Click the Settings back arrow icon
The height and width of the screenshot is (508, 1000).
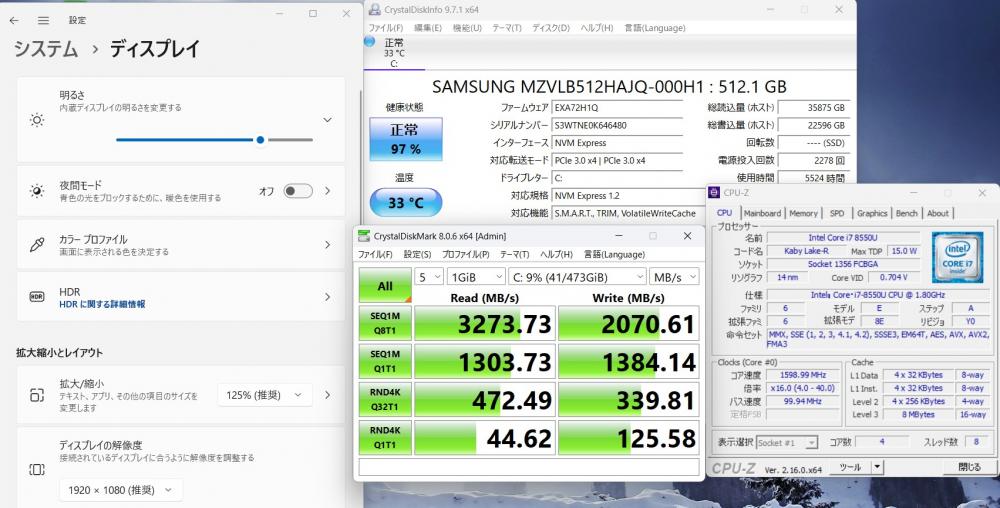pos(14,20)
